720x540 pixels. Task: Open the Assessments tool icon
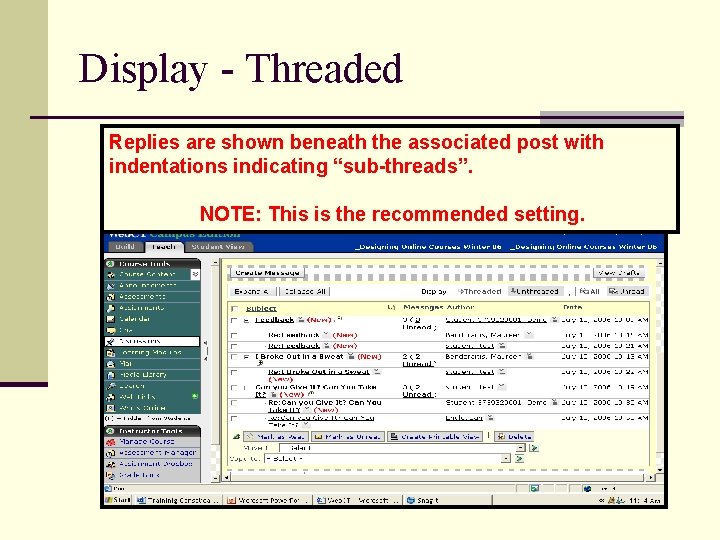point(111,297)
